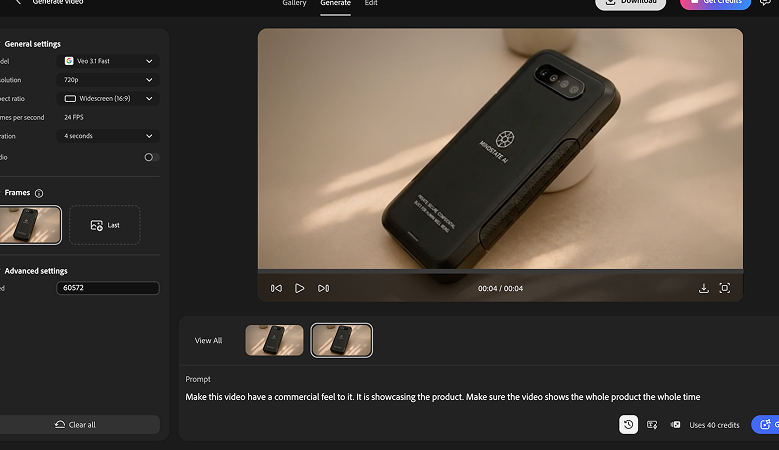Select the second highlighted video thumbnail
This screenshot has height=450, width=779.
(341, 340)
